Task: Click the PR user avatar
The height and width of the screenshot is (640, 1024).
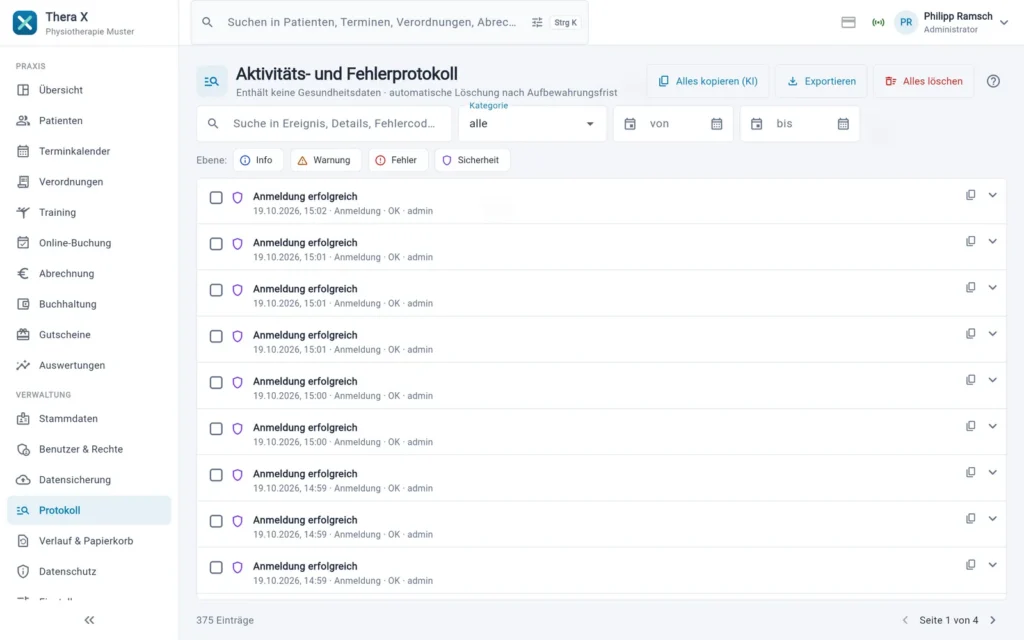Action: click(x=906, y=22)
